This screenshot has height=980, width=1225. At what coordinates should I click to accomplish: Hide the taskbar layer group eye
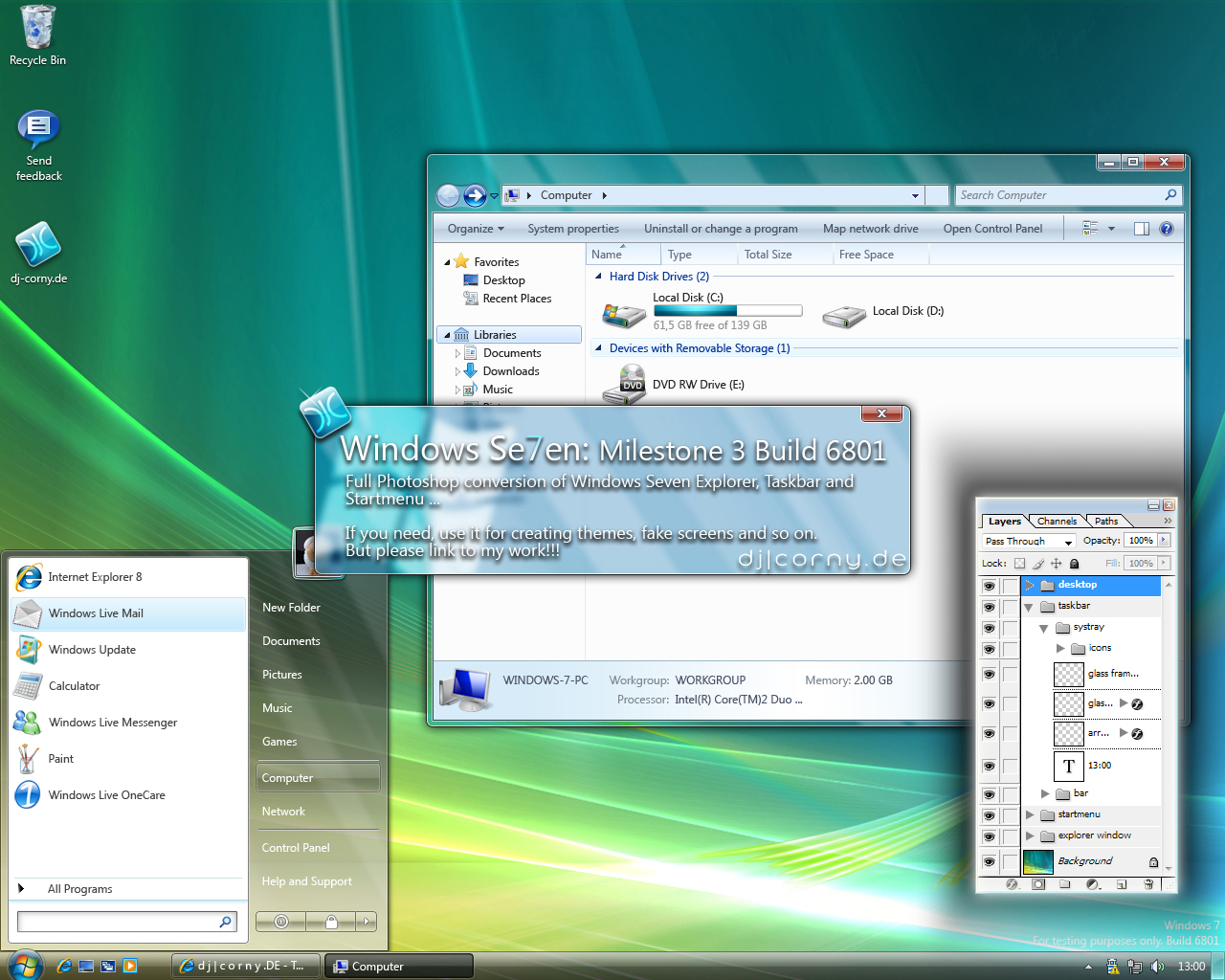tap(989, 607)
